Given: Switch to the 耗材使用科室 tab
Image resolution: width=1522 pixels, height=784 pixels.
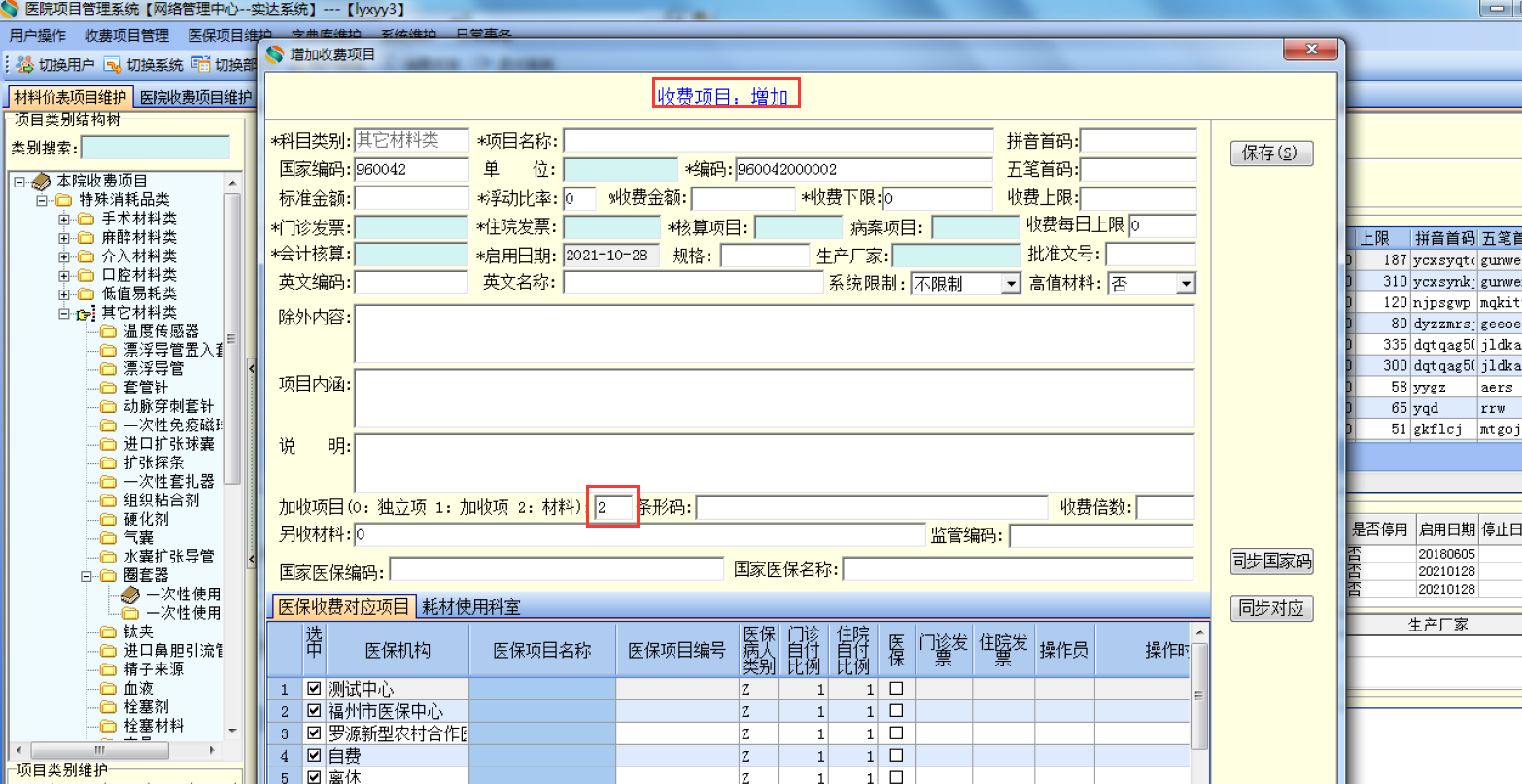Looking at the screenshot, I should pos(471,607).
